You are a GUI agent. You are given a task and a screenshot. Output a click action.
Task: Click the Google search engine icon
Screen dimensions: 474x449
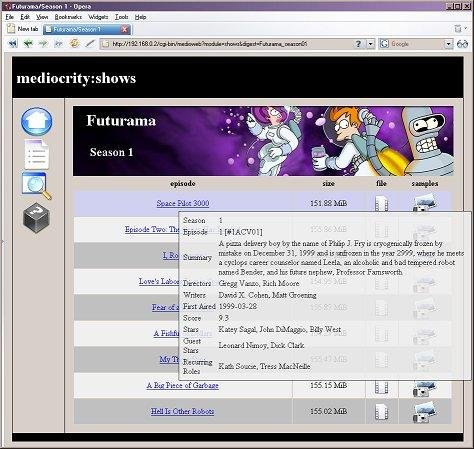point(384,44)
